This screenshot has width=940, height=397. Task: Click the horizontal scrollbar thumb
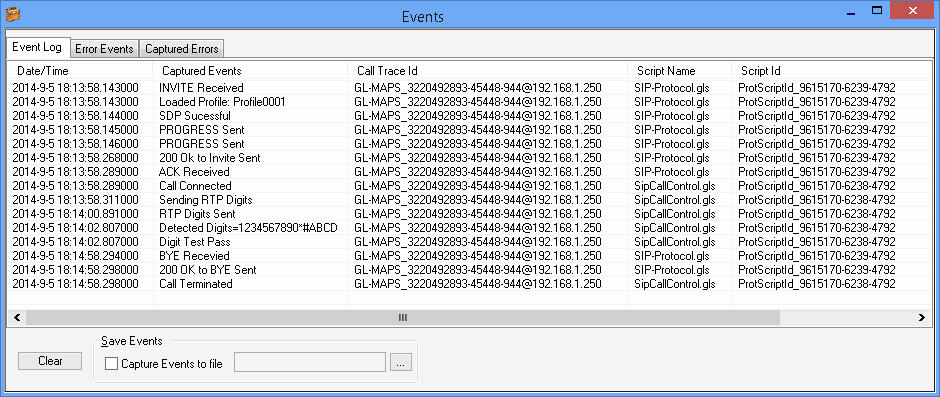403,318
